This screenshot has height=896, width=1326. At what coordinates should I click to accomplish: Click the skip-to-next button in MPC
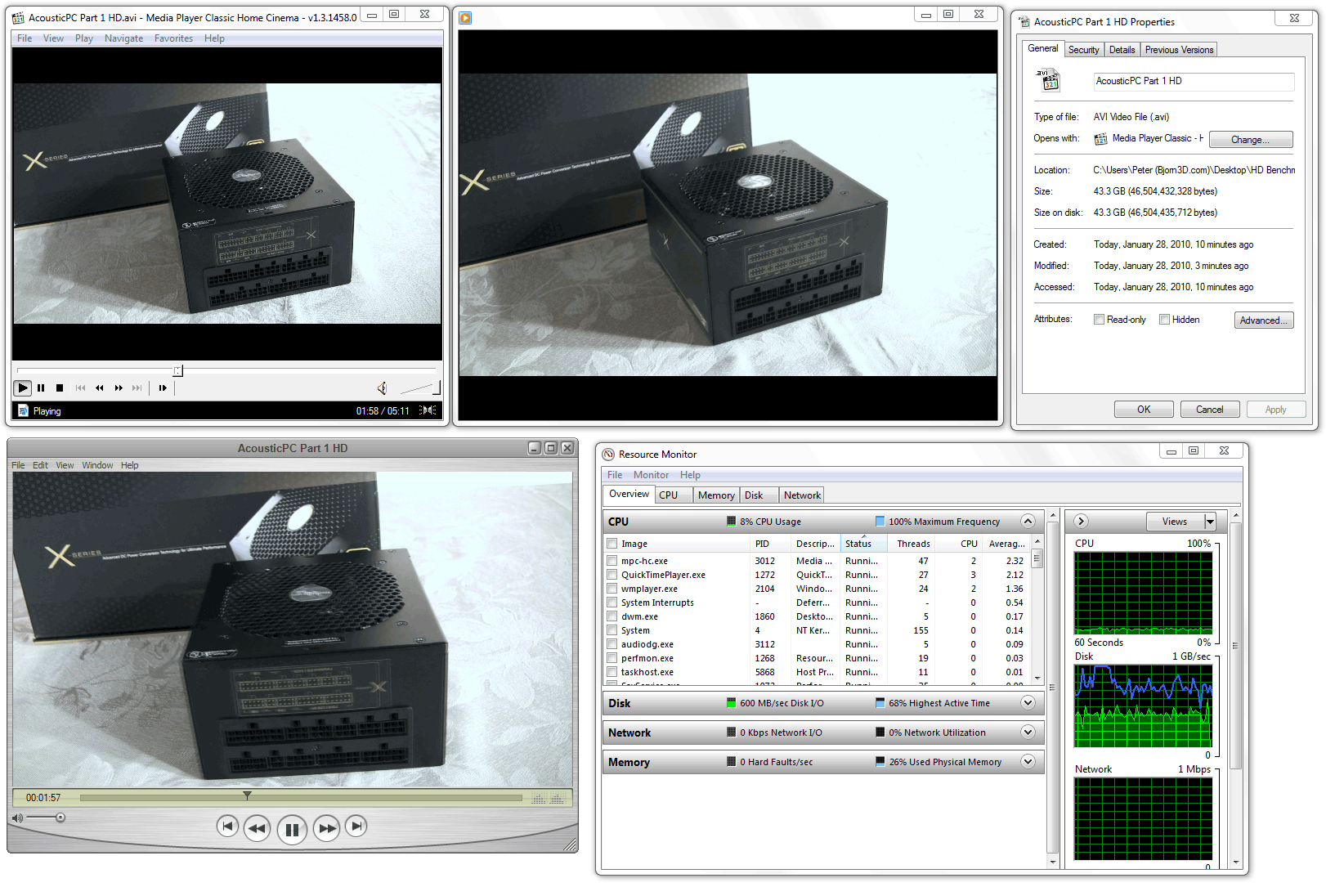point(137,388)
